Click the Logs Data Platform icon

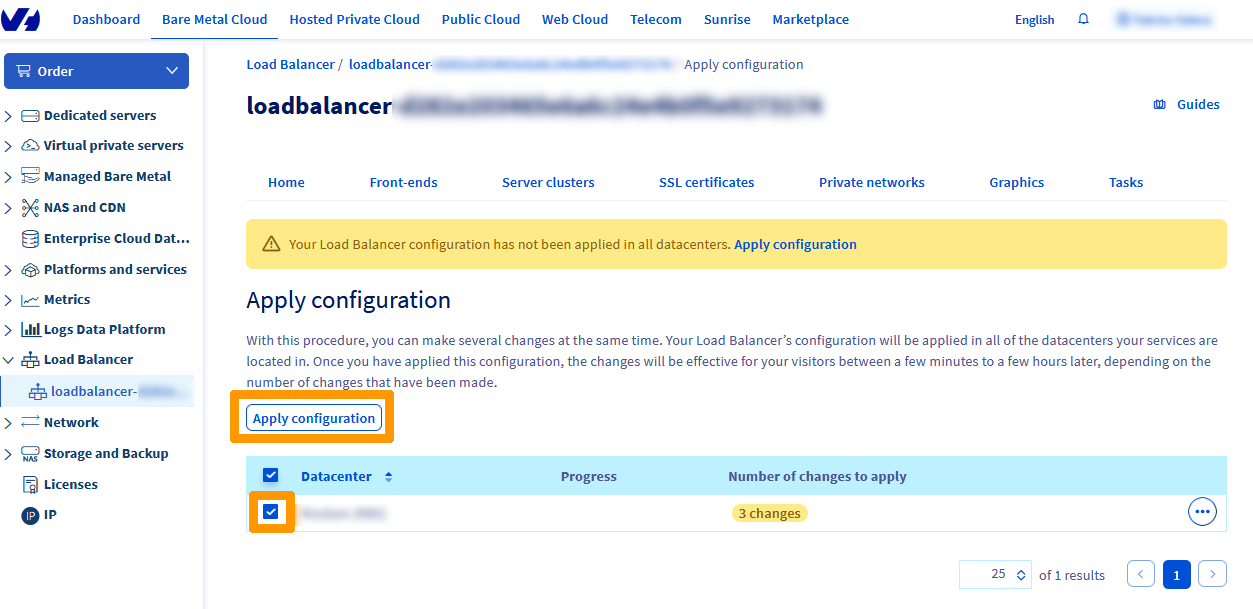(x=32, y=329)
